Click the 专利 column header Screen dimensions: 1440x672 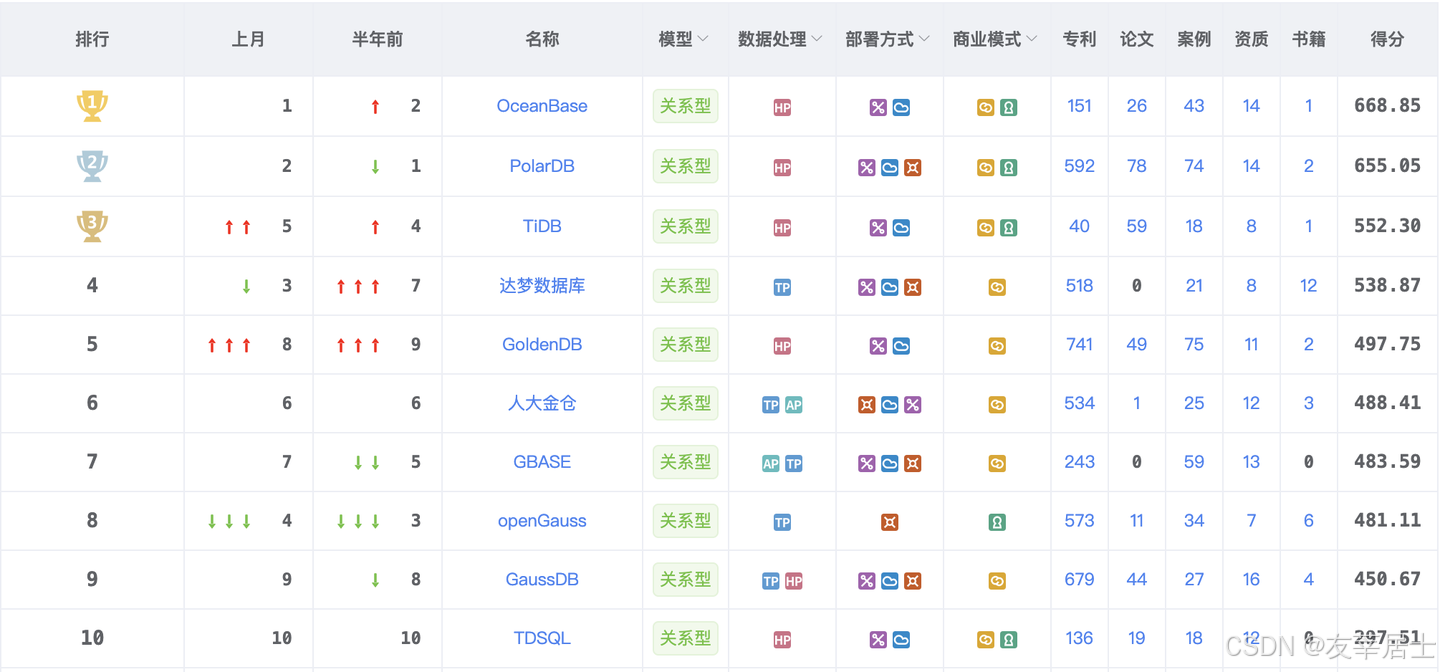tap(1079, 40)
